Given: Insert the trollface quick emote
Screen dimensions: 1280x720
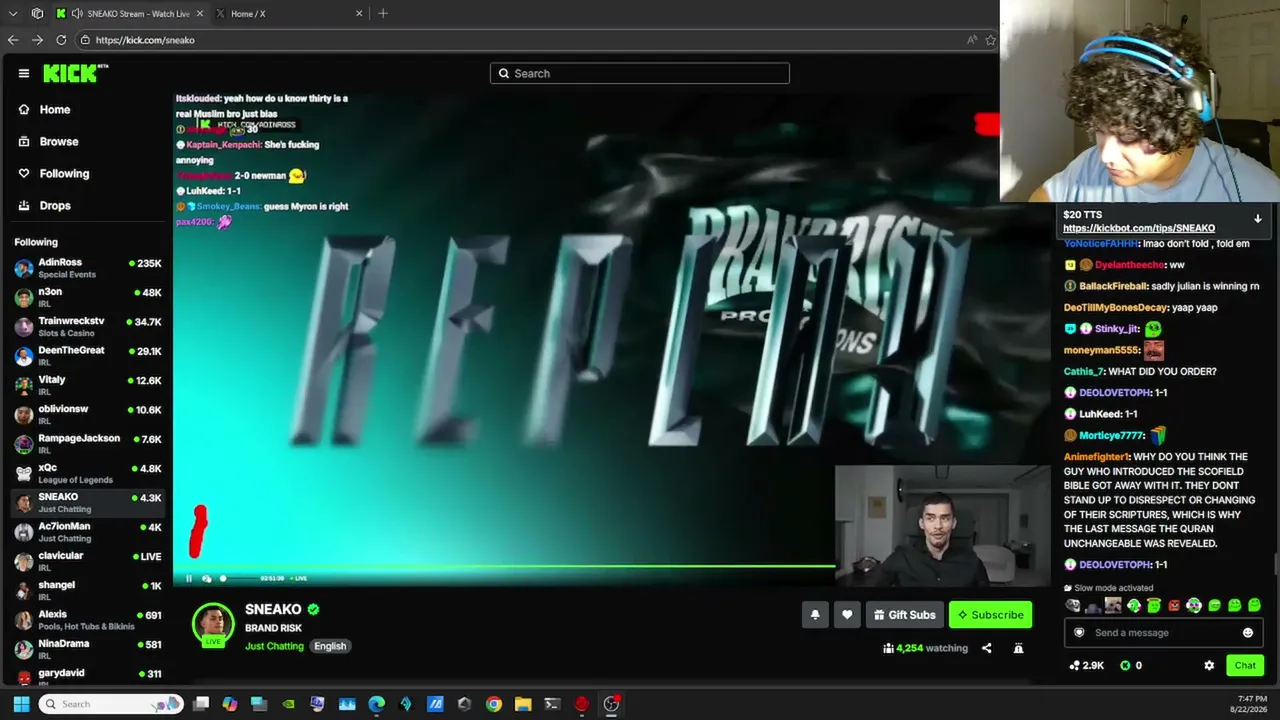Looking at the screenshot, I should point(1073,605).
